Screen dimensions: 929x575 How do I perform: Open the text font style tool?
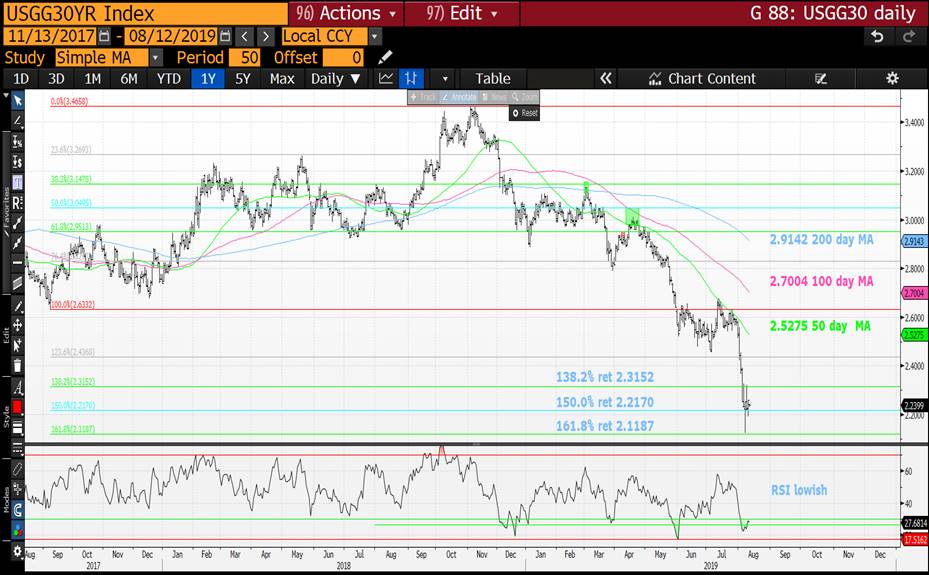[18, 388]
